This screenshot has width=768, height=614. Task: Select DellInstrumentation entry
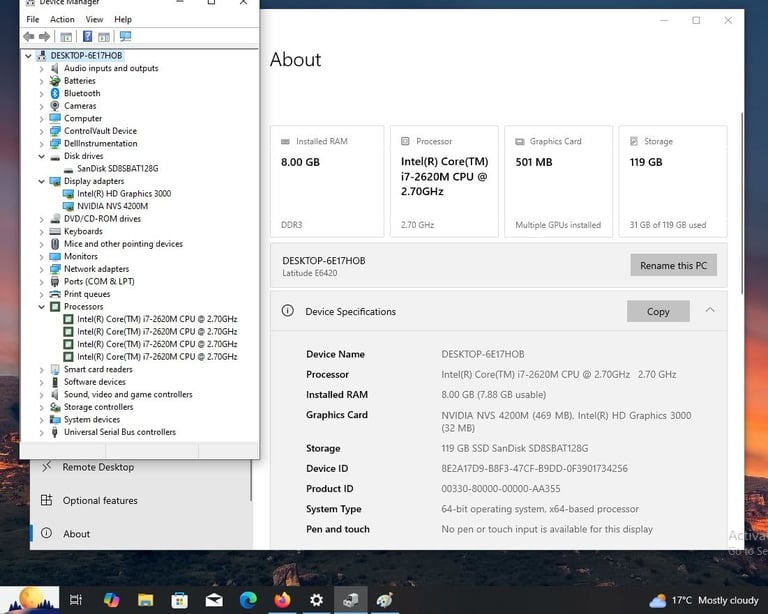click(100, 143)
